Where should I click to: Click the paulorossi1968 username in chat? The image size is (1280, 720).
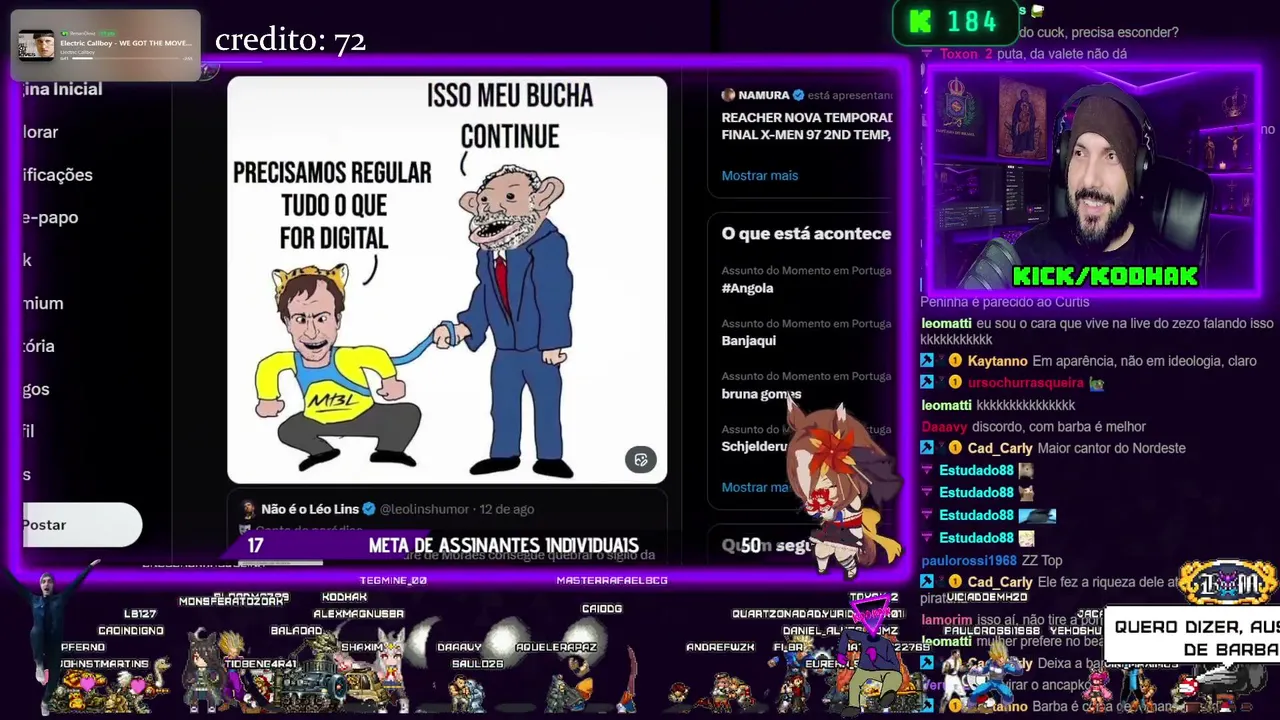pos(969,560)
